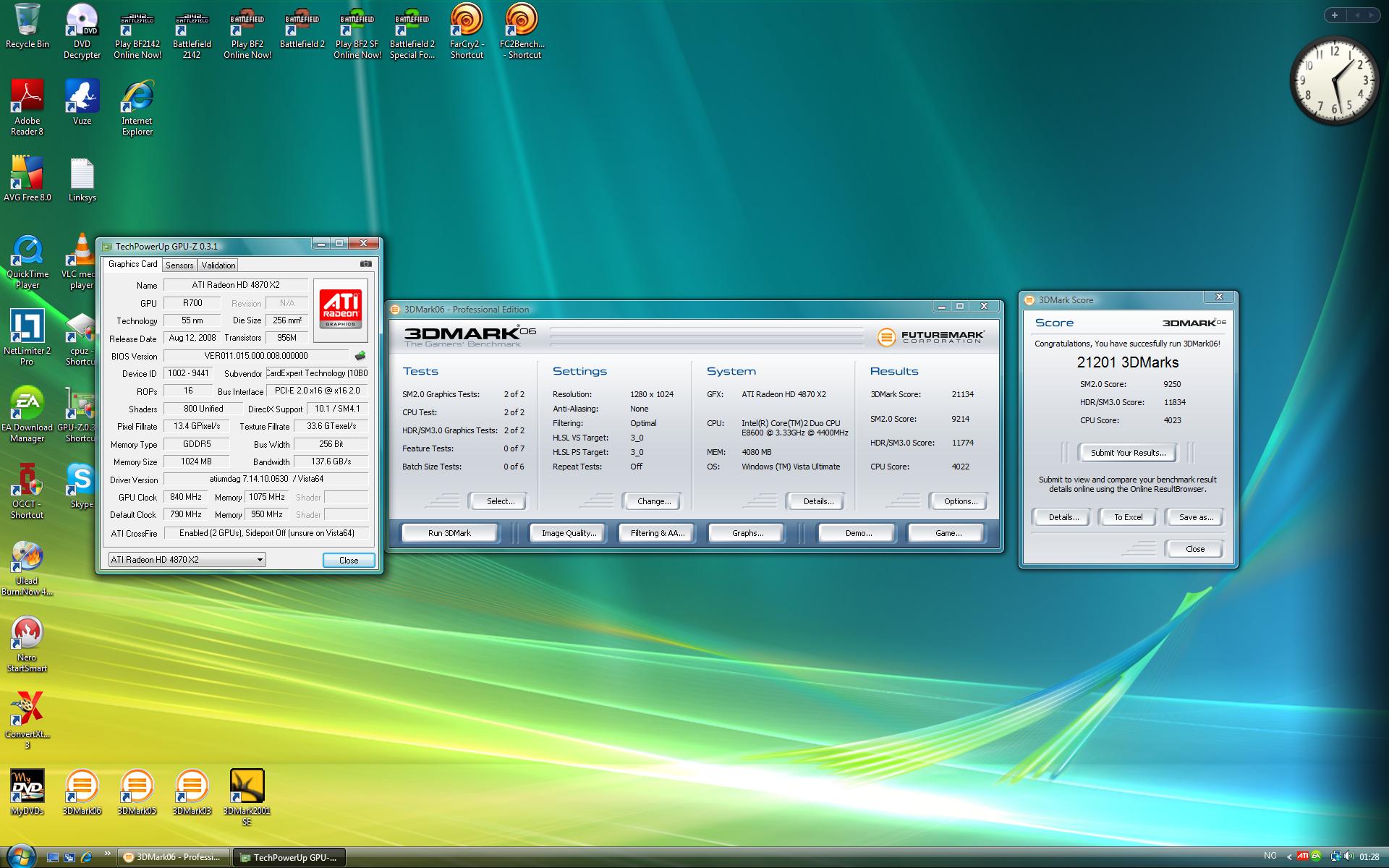
Task: Click the sidebar clock gadget
Action: (1335, 81)
